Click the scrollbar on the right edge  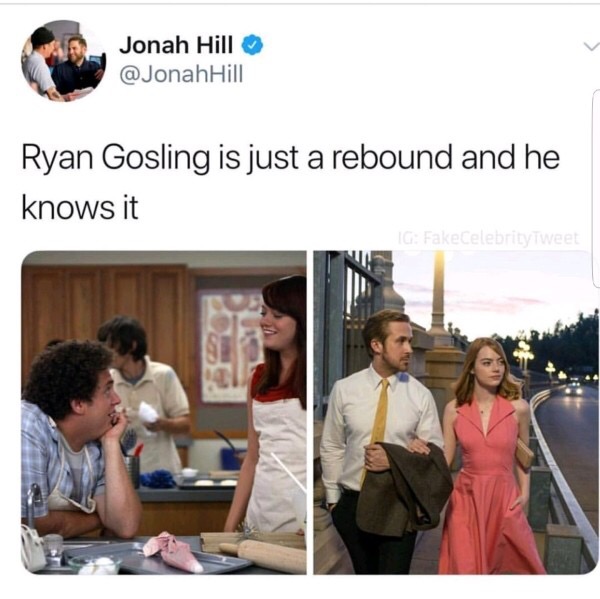click(596, 188)
